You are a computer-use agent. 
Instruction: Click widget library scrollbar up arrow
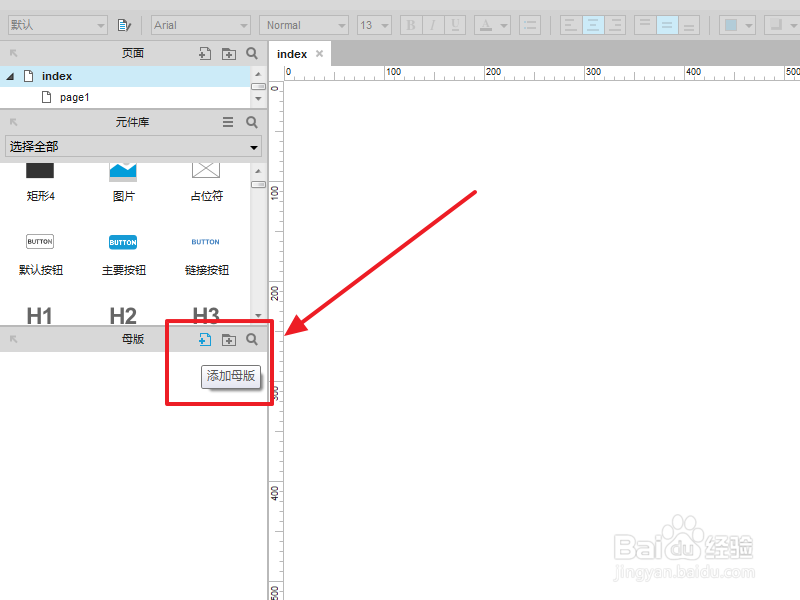(x=259, y=171)
